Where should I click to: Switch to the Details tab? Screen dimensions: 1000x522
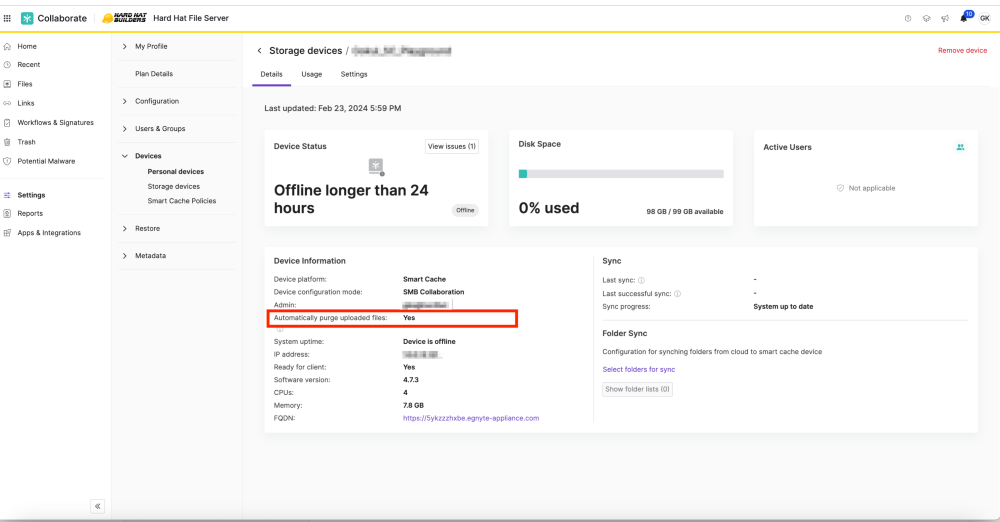coord(272,74)
